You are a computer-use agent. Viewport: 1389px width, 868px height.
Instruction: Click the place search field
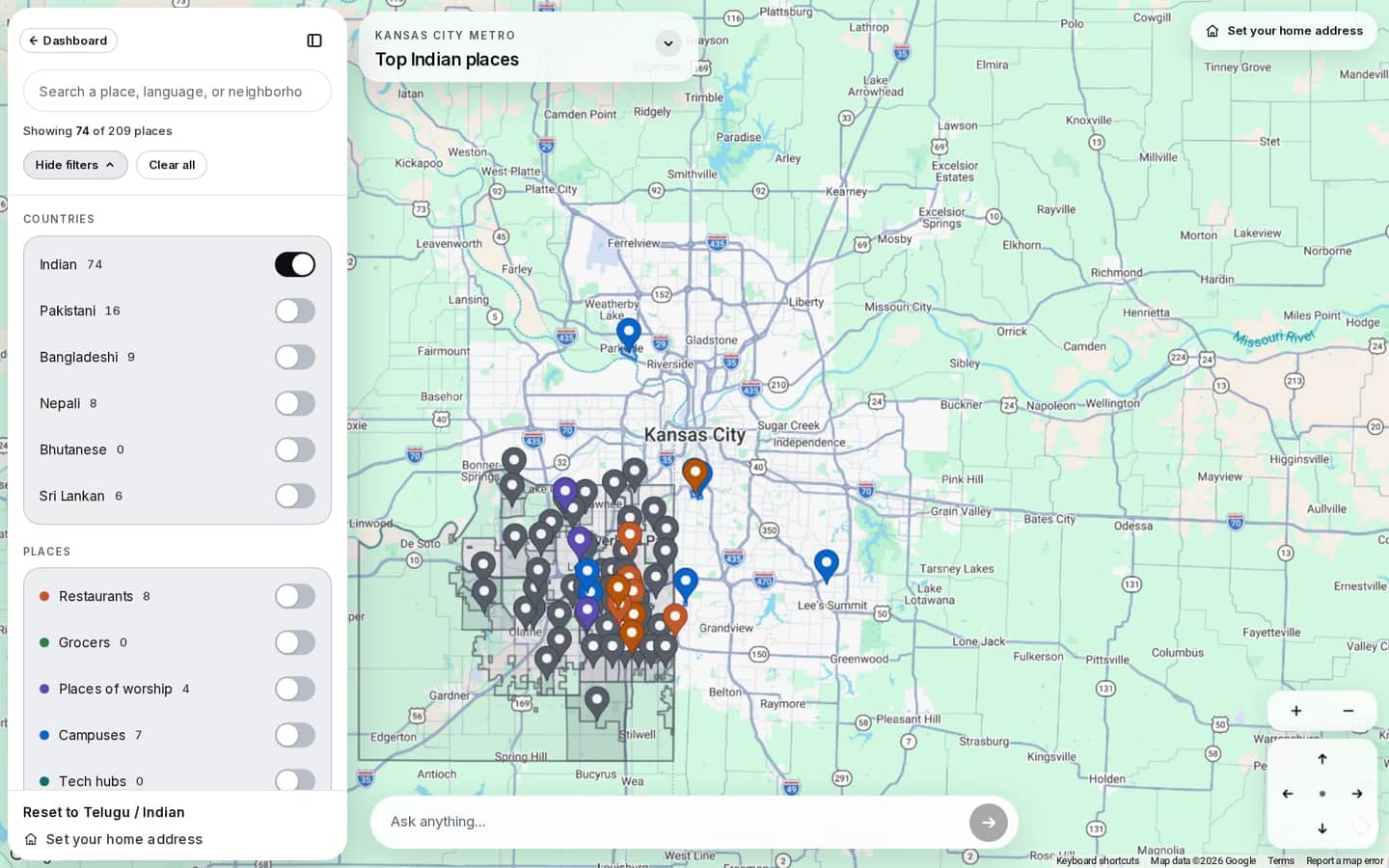pyautogui.click(x=177, y=92)
